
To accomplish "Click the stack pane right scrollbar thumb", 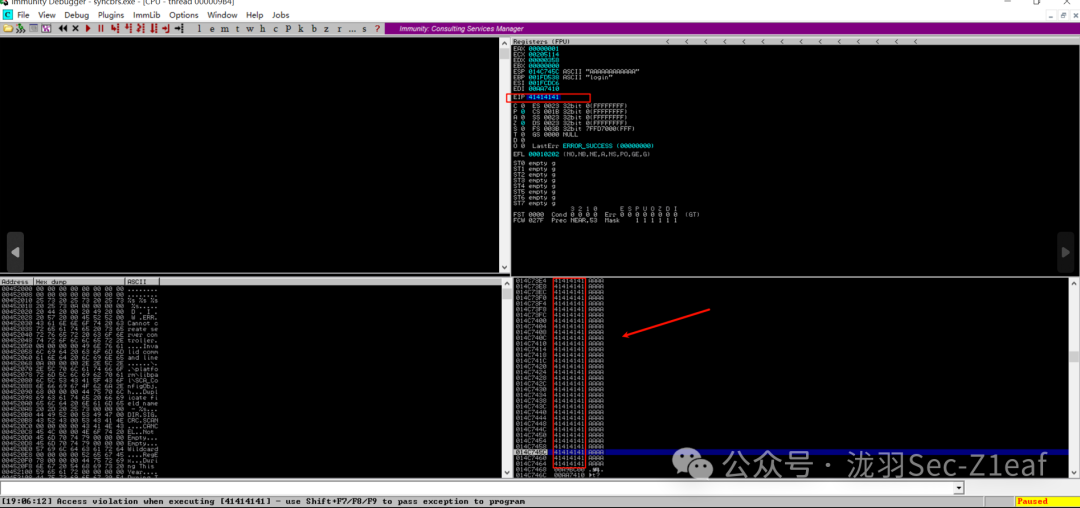I will [x=1072, y=356].
